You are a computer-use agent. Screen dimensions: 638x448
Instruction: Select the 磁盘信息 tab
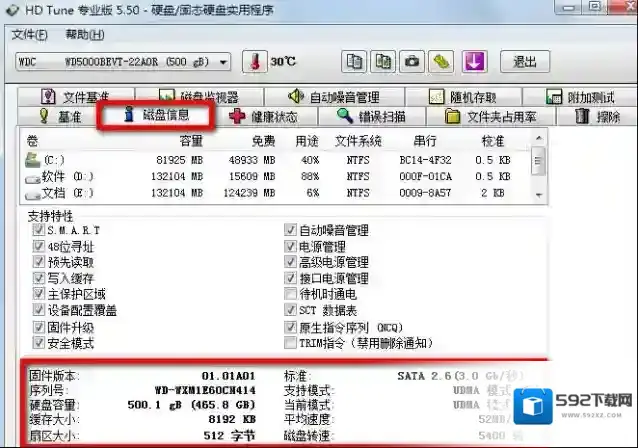click(x=155, y=115)
